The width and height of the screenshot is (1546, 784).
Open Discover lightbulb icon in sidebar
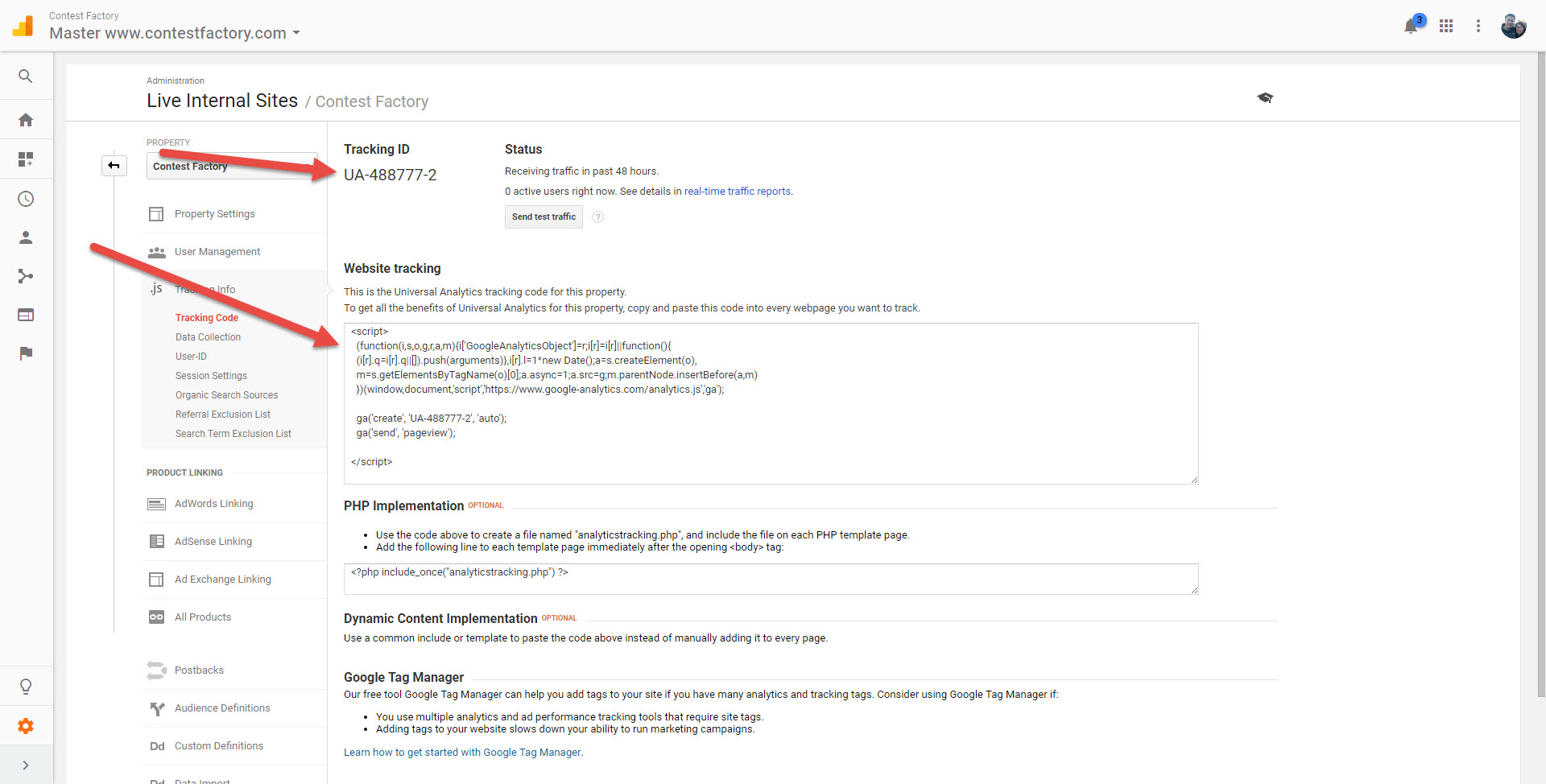pyautogui.click(x=26, y=687)
